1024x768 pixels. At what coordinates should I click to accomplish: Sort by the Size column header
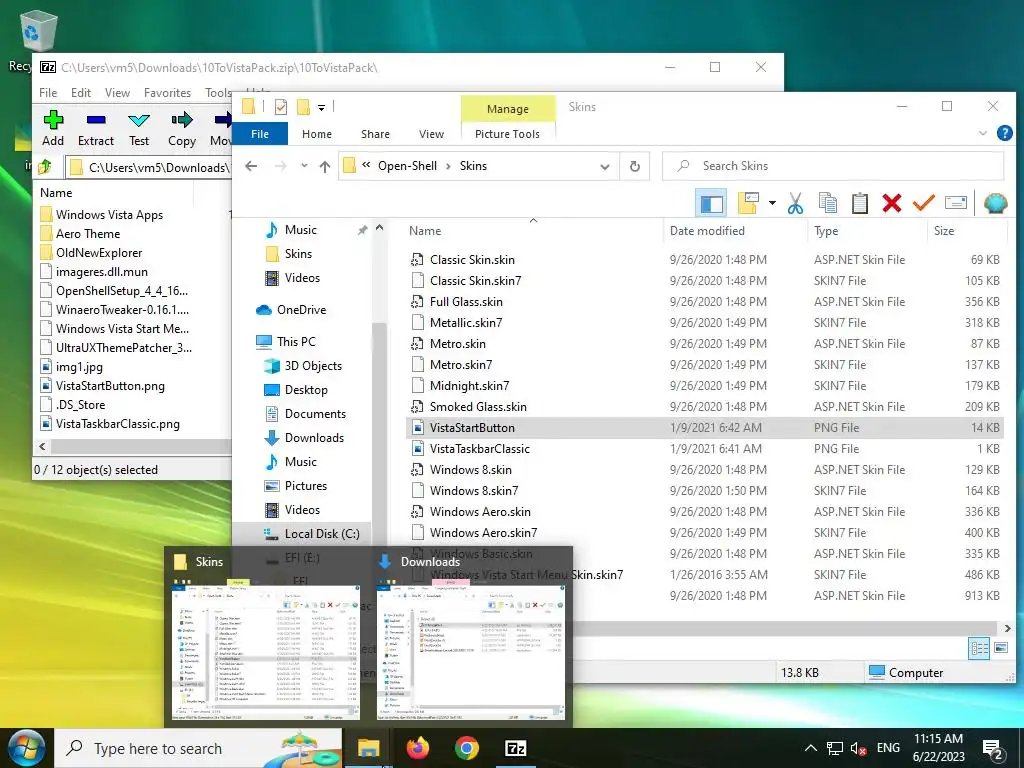(944, 231)
